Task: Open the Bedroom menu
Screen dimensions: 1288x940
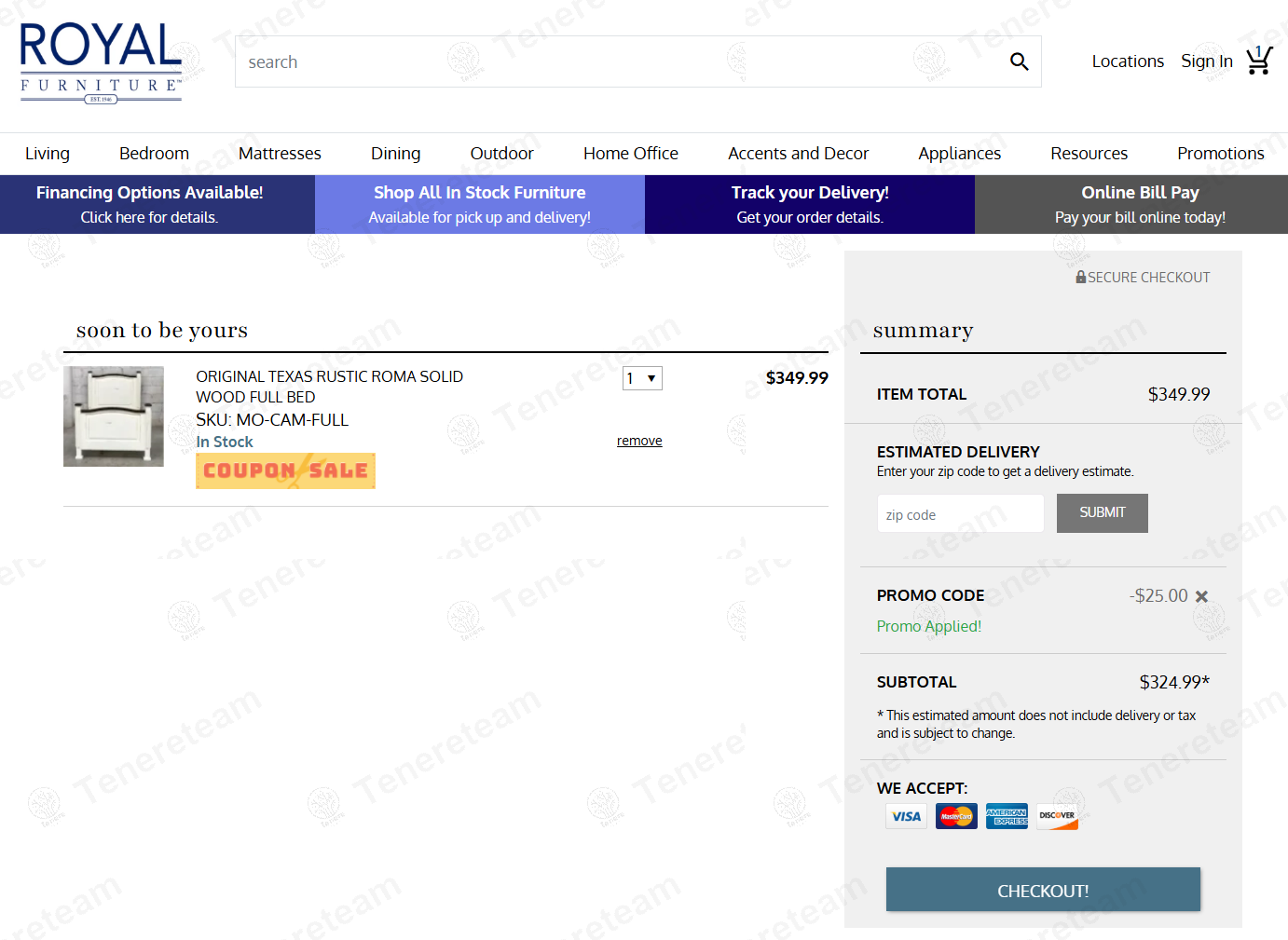Action: click(x=154, y=154)
